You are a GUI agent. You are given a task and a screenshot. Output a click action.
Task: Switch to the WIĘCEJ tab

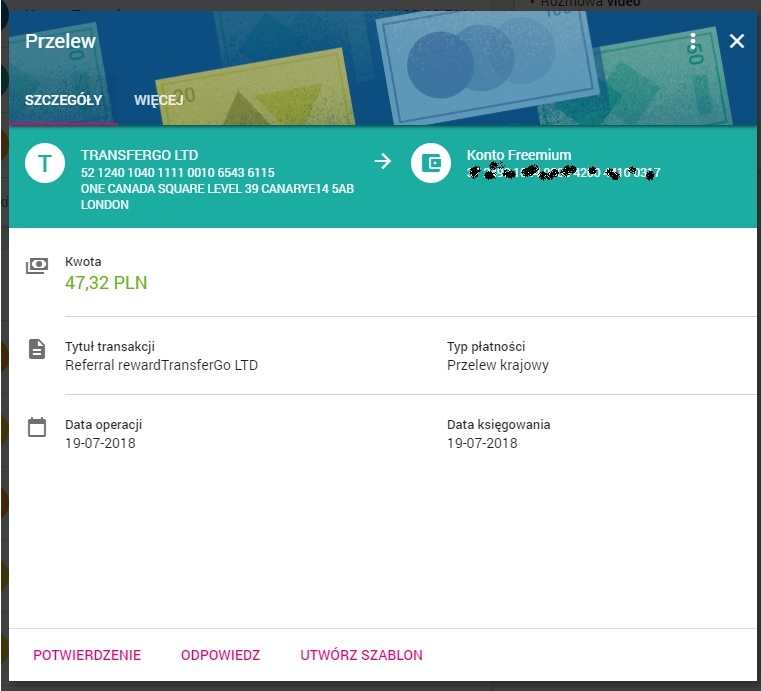[x=159, y=100]
